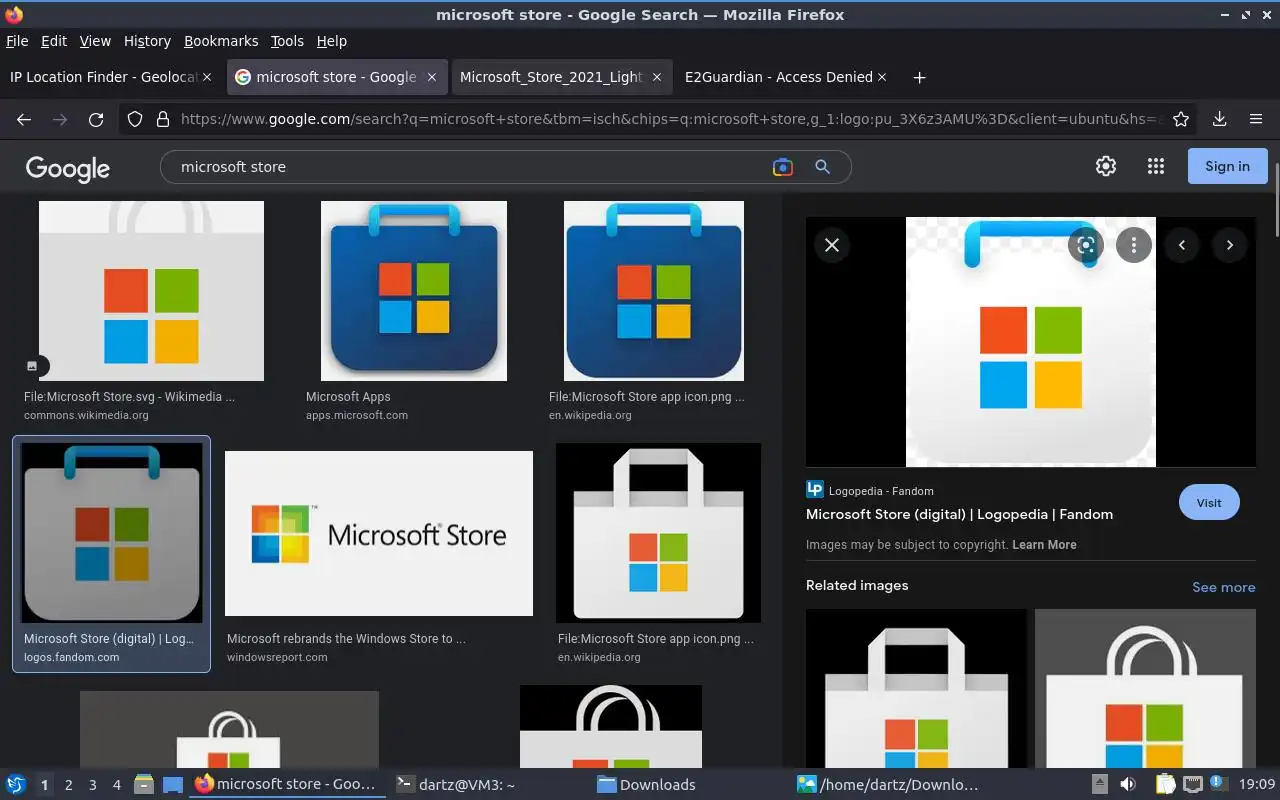Image resolution: width=1280 pixels, height=800 pixels.
Task: Open the white bag en.wikipedia.org thumbnail
Action: 658,533
